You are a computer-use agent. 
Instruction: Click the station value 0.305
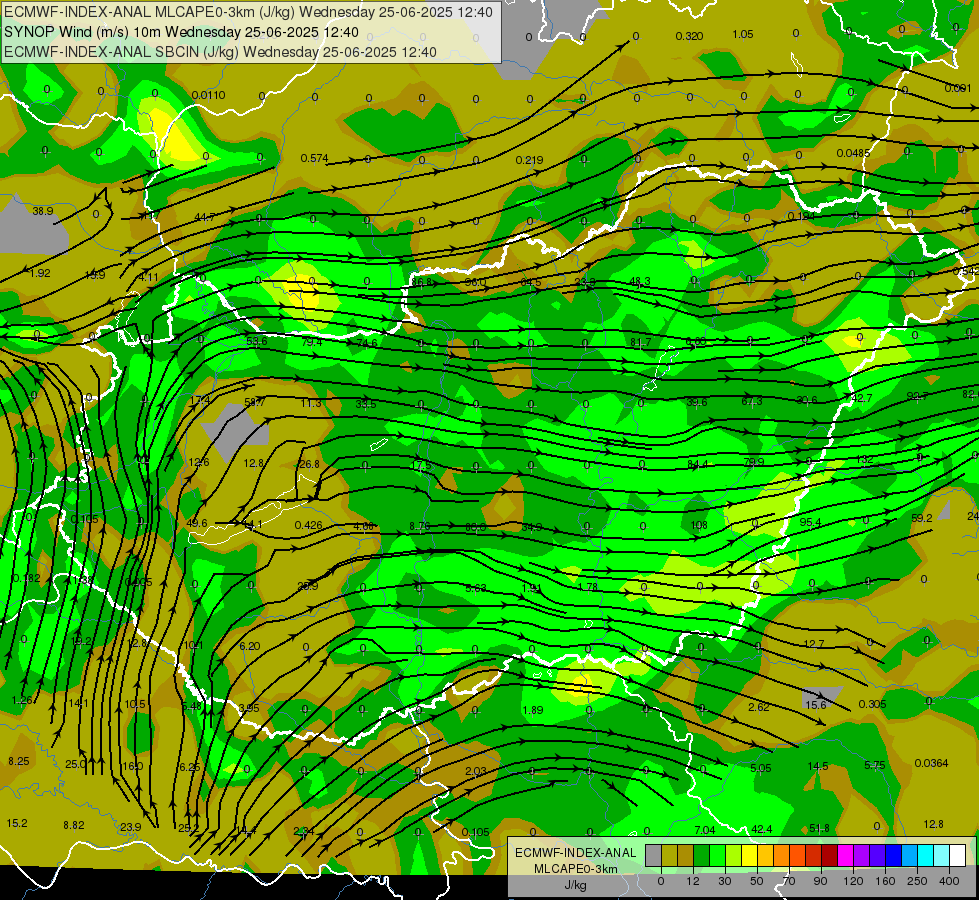[x=872, y=704]
